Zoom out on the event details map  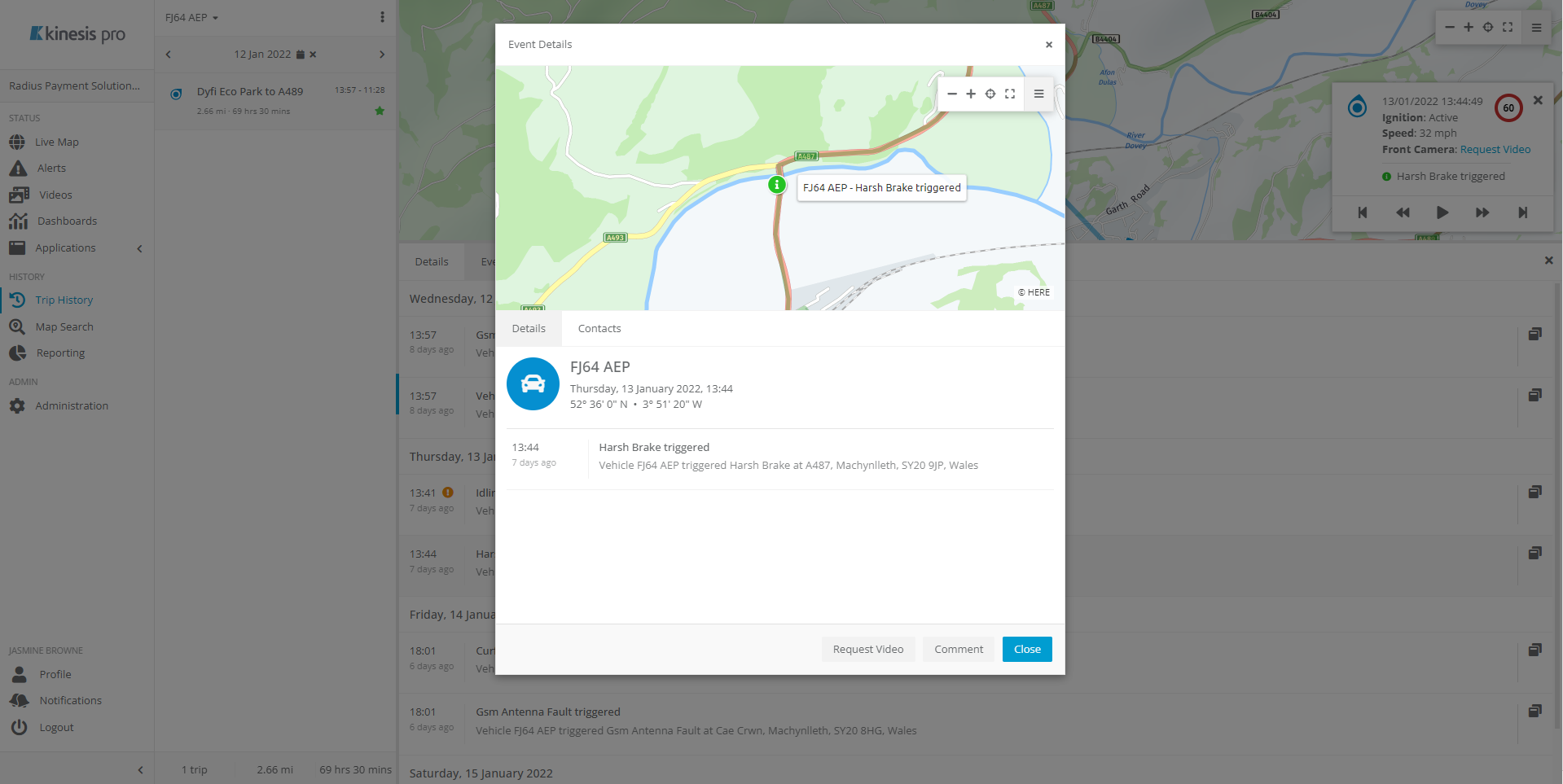tap(951, 94)
